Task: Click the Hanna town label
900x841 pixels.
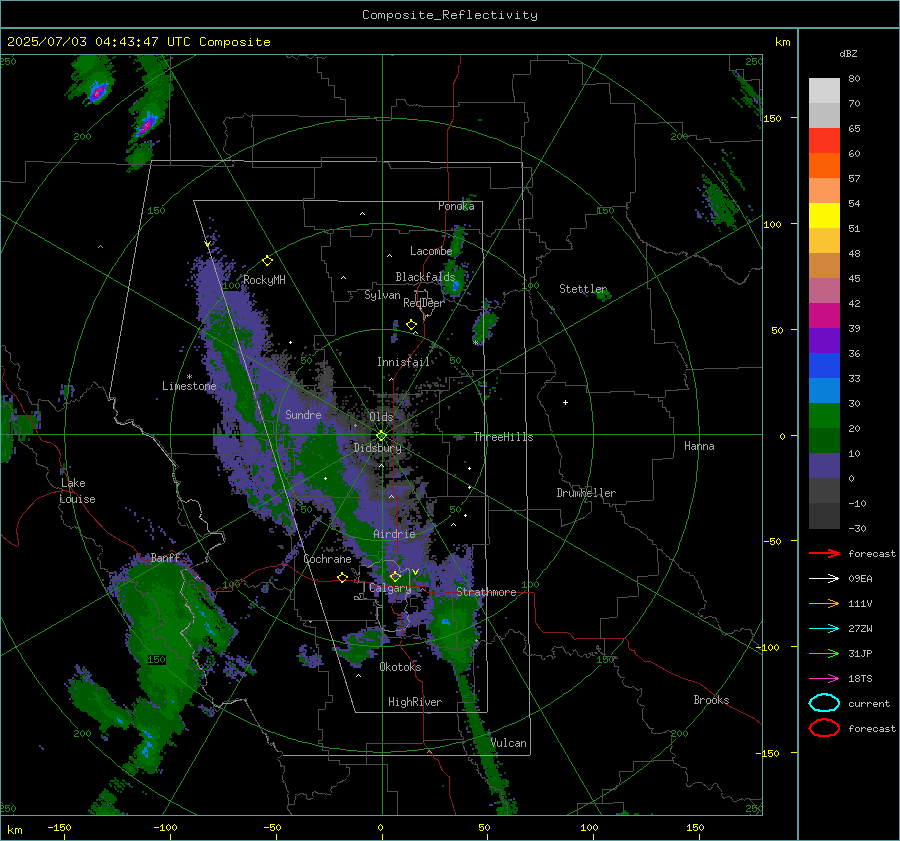Action: coord(699,446)
